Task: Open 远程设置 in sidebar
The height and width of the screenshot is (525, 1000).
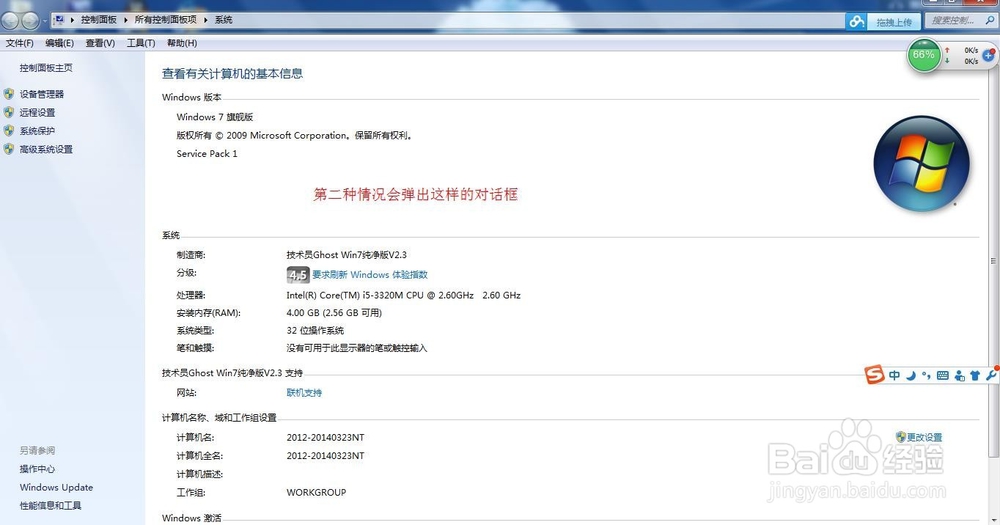Action: 37,113
